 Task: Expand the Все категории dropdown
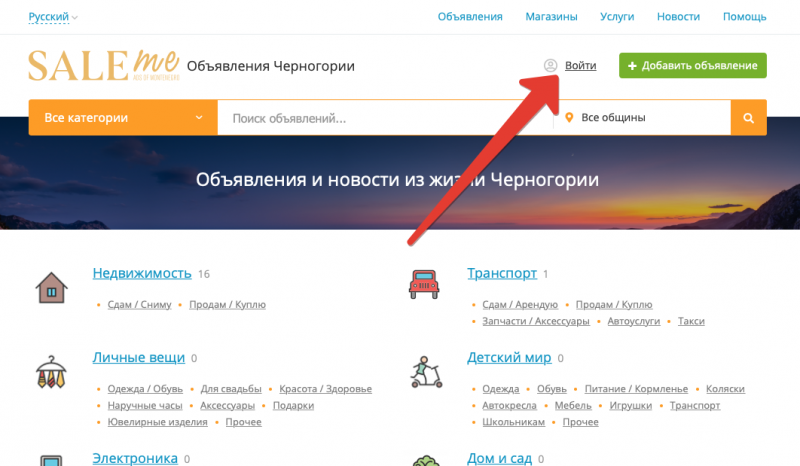click(123, 118)
